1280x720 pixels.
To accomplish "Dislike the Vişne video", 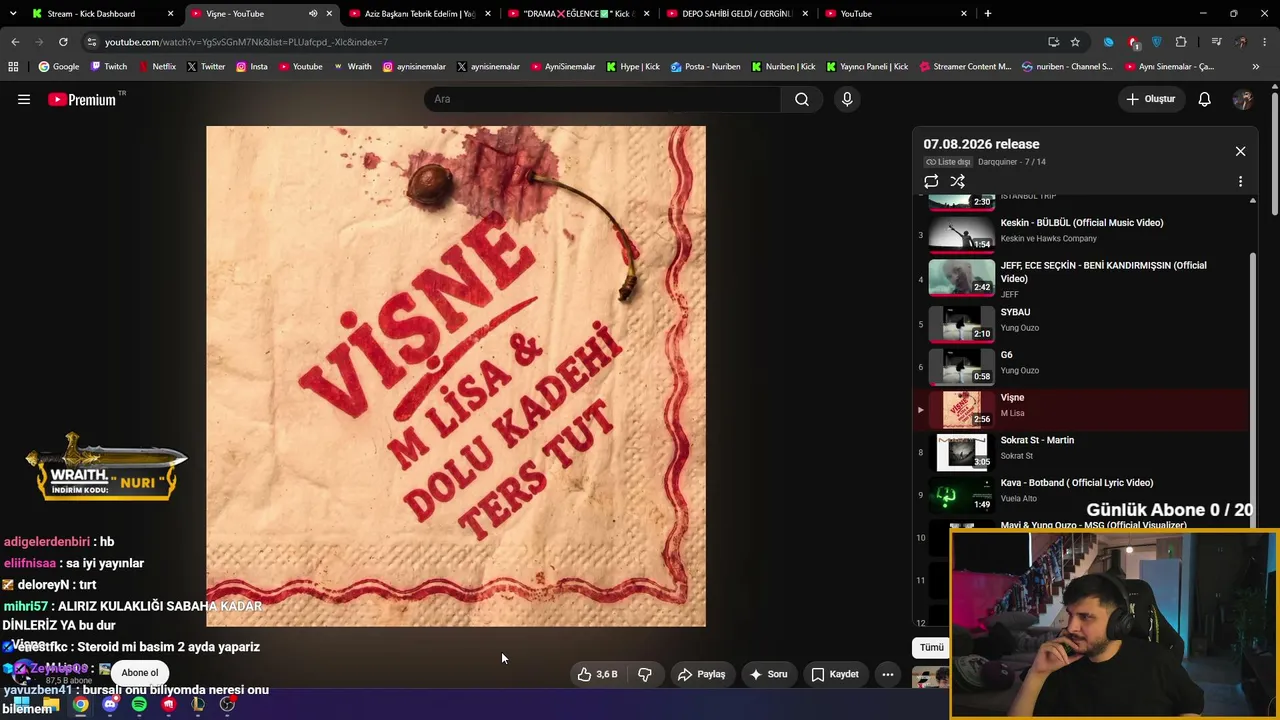I will [645, 674].
